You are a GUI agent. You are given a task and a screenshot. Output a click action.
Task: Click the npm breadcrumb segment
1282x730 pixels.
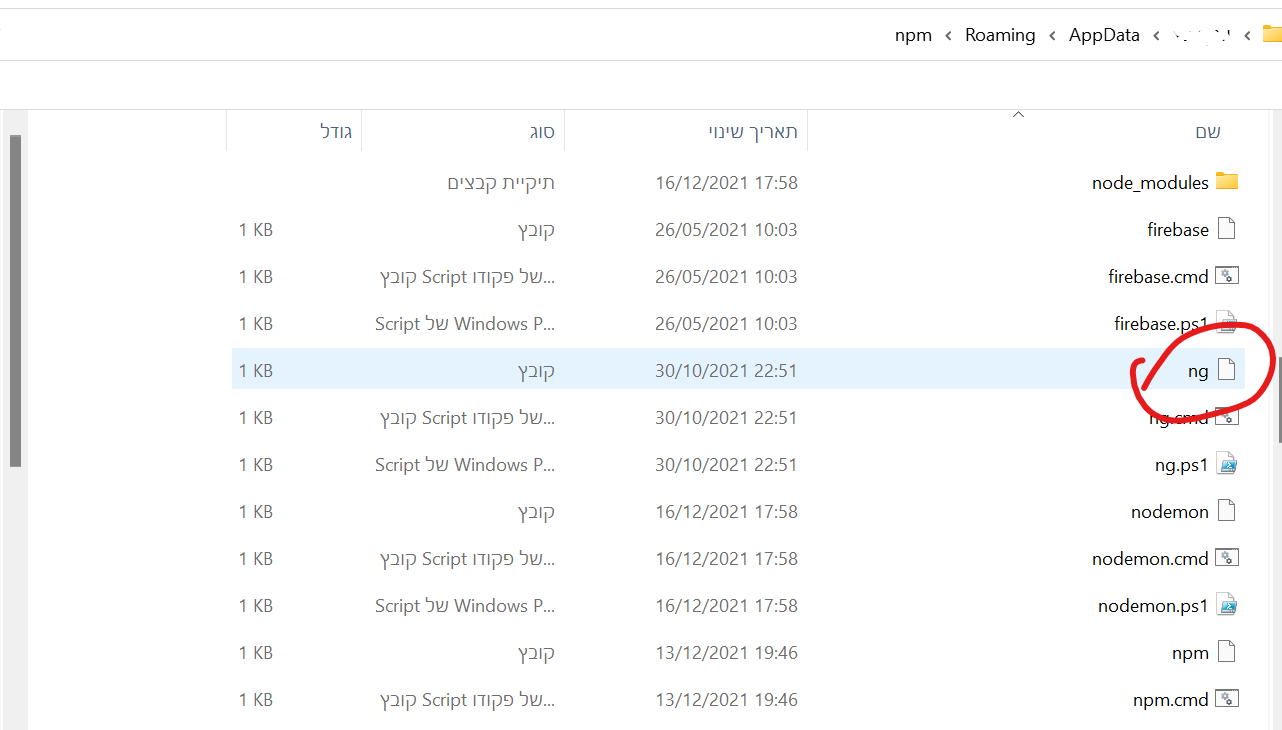913,35
